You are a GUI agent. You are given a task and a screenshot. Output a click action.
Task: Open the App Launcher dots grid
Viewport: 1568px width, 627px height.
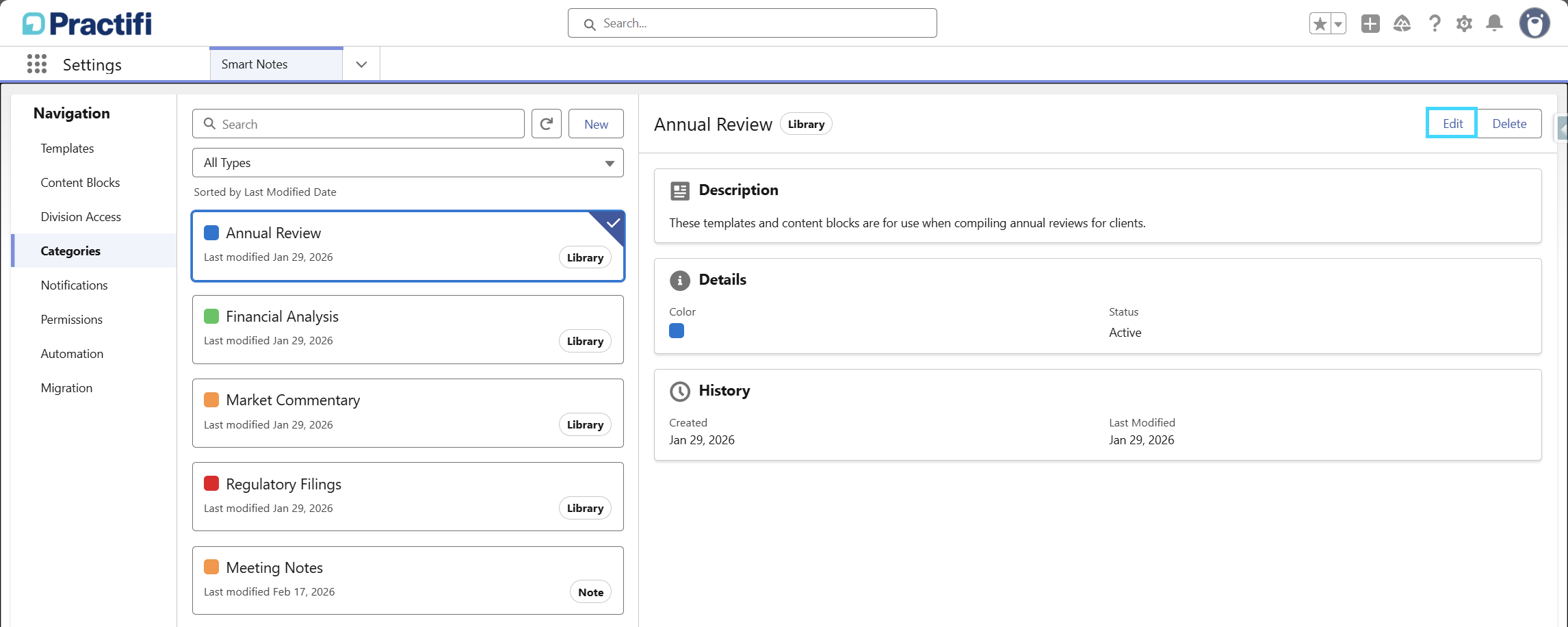[37, 64]
